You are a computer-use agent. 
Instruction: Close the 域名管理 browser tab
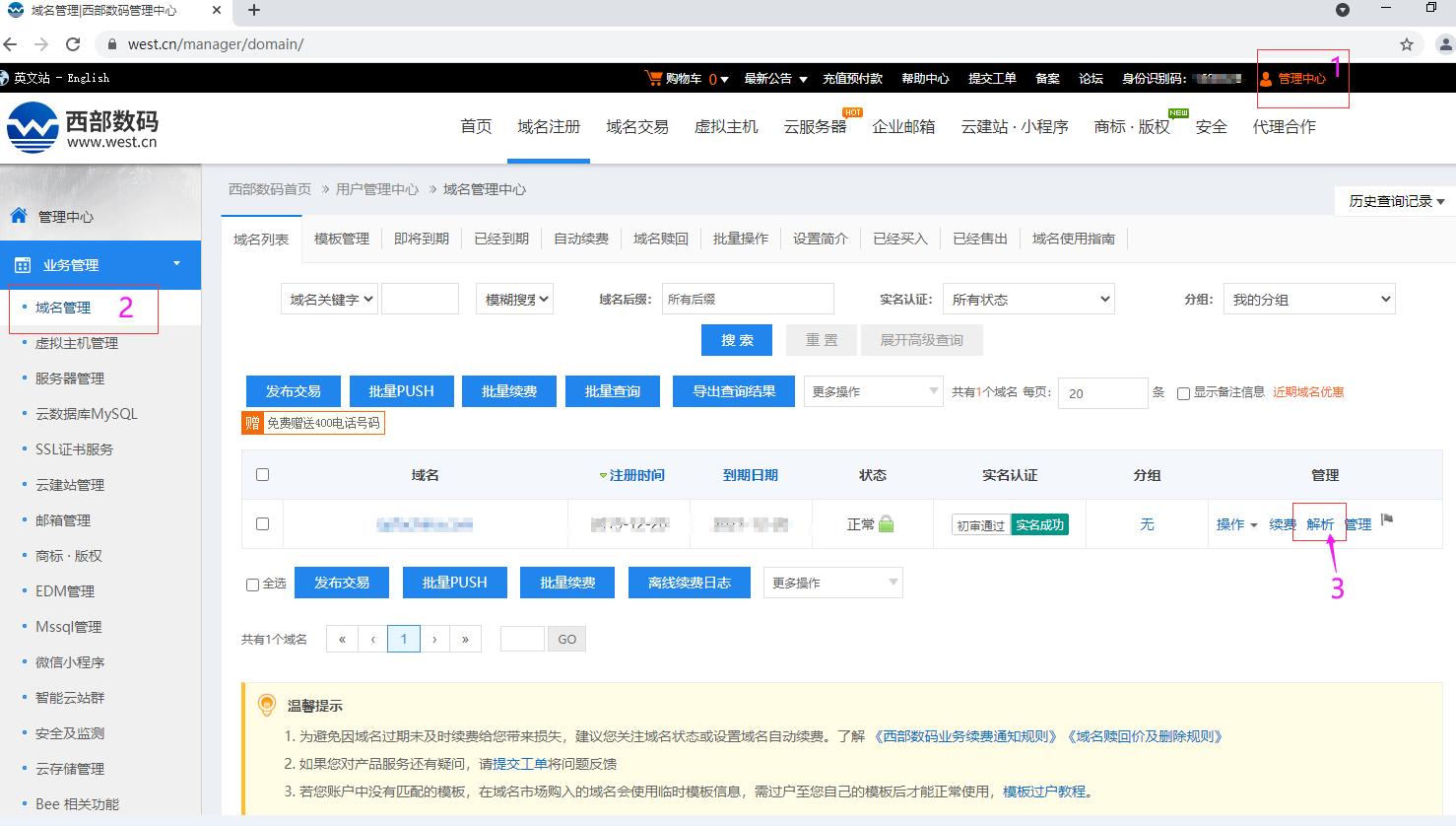click(217, 10)
